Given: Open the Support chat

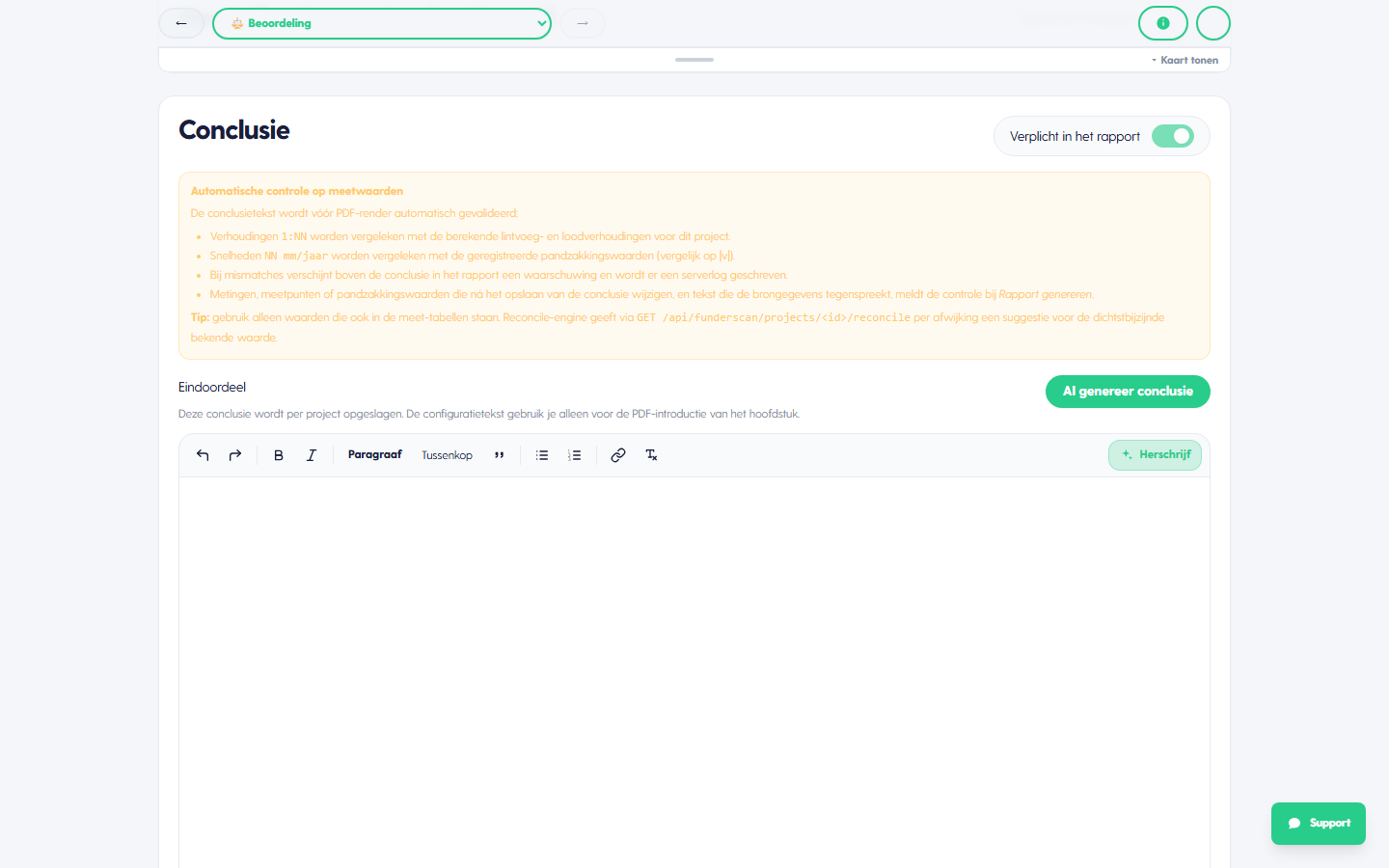Looking at the screenshot, I should coord(1319,824).
